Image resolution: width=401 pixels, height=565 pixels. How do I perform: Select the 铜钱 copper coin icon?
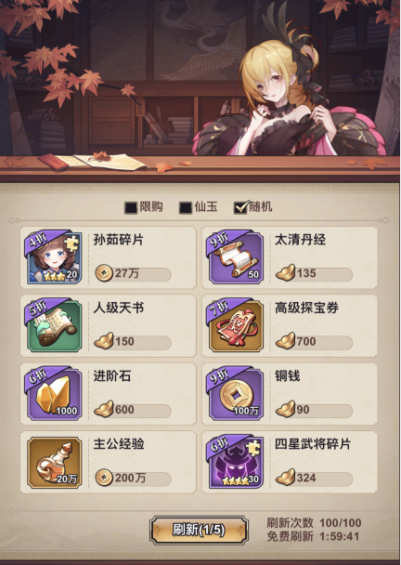[236, 394]
